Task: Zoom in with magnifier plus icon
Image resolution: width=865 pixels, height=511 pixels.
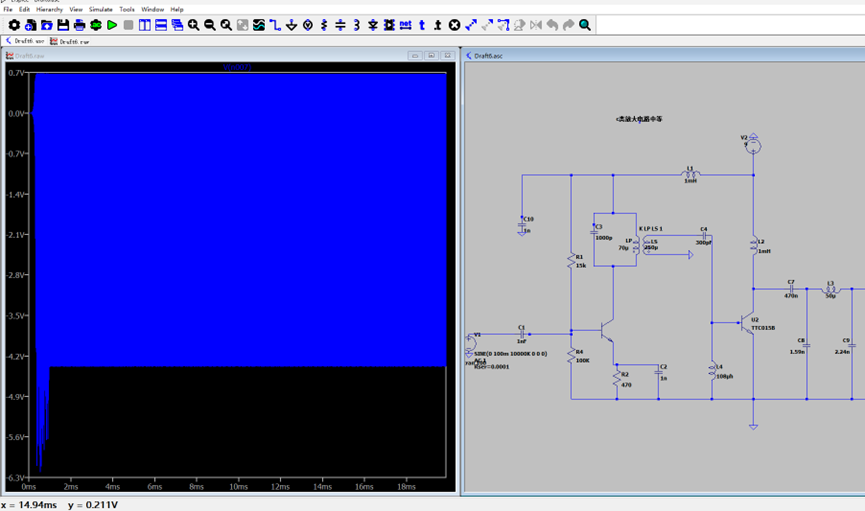Action: pos(194,25)
